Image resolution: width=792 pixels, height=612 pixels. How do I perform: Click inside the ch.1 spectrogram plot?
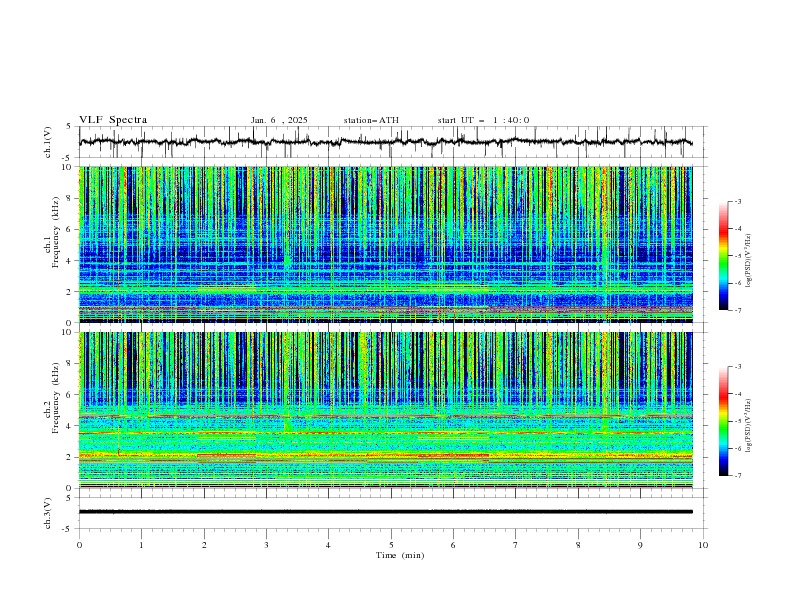(x=386, y=244)
